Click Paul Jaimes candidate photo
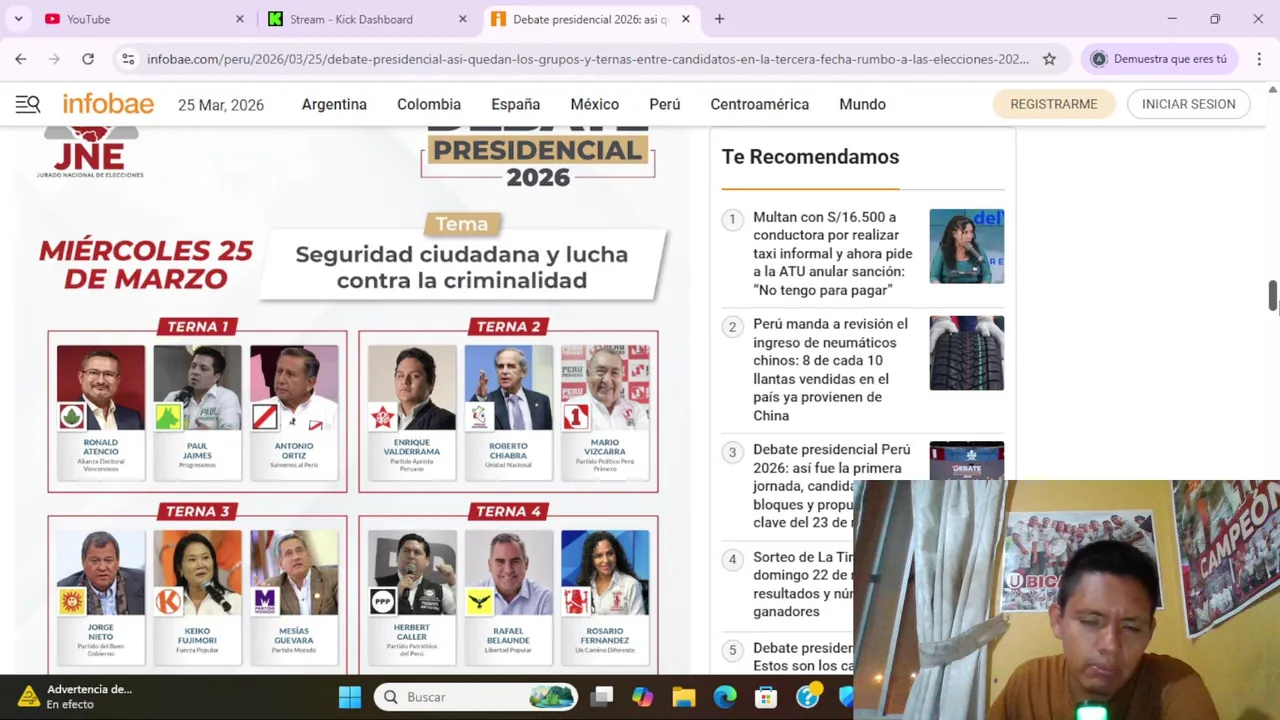The width and height of the screenshot is (1280, 720). click(197, 388)
